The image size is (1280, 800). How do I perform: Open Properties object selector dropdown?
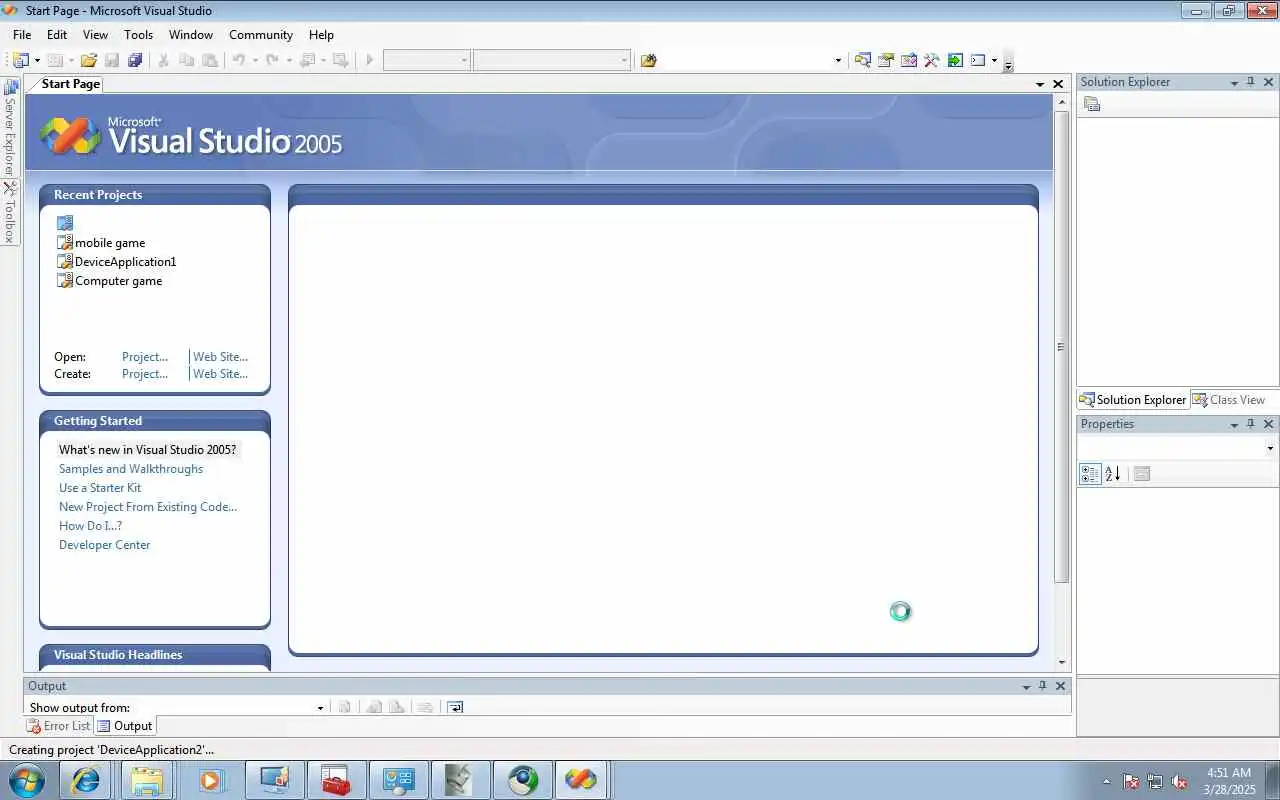[1270, 449]
